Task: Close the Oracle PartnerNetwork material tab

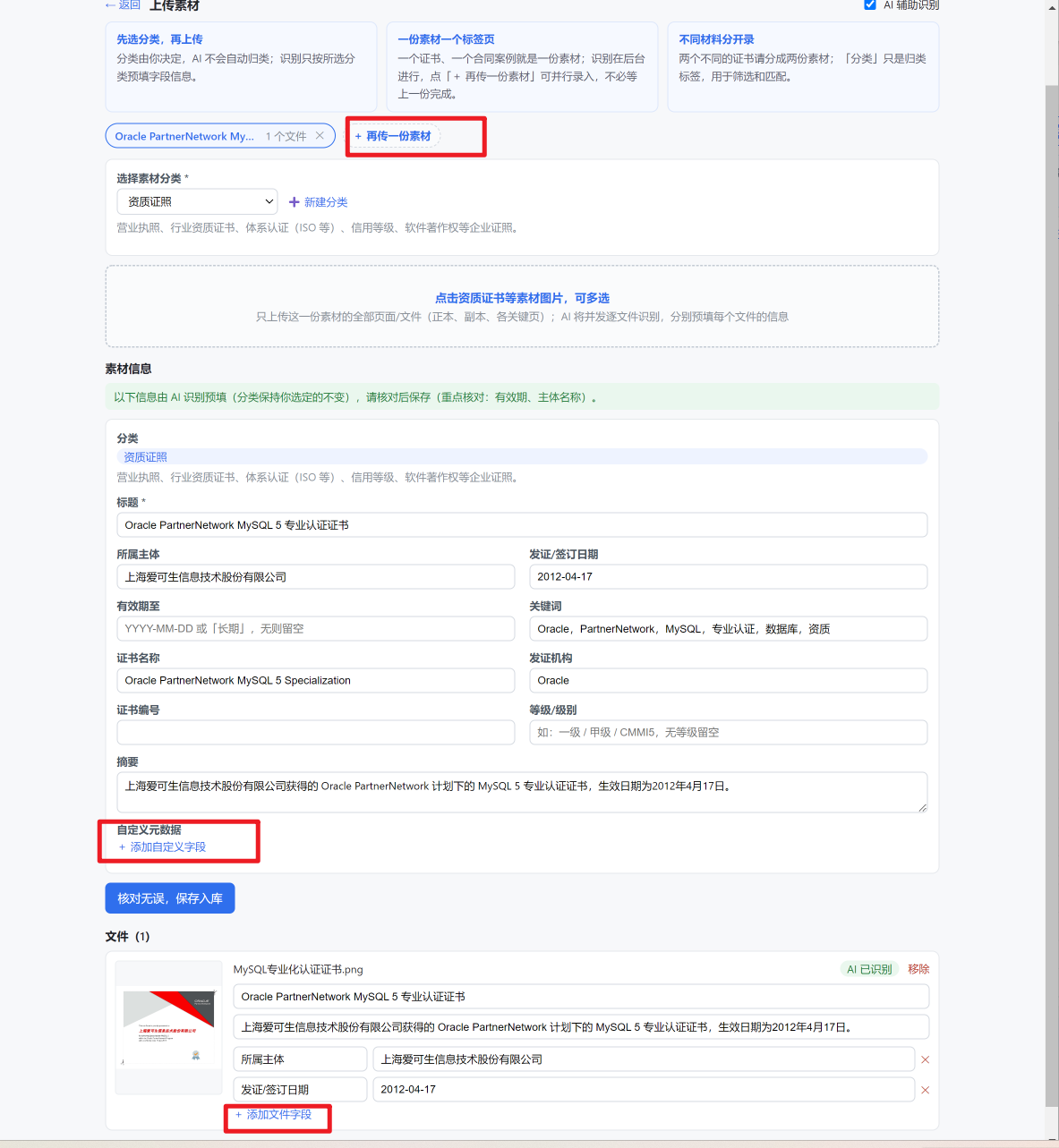Action: pos(320,136)
